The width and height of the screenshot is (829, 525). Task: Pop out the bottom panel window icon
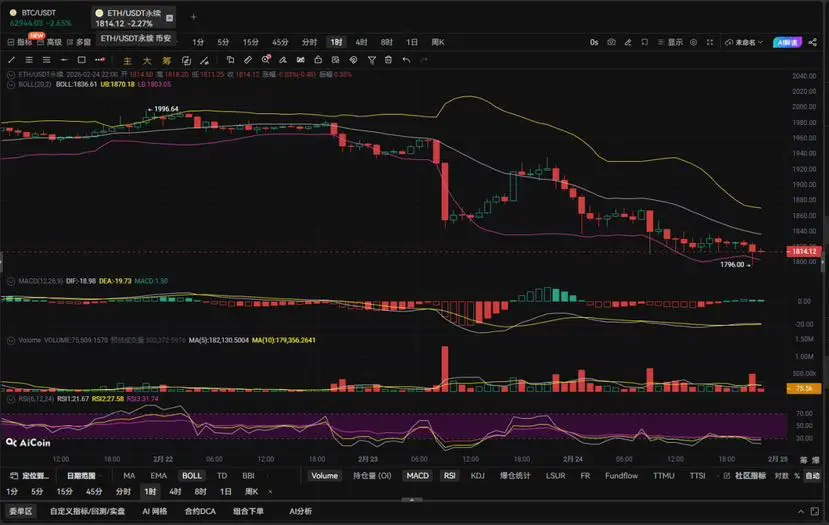click(815, 511)
